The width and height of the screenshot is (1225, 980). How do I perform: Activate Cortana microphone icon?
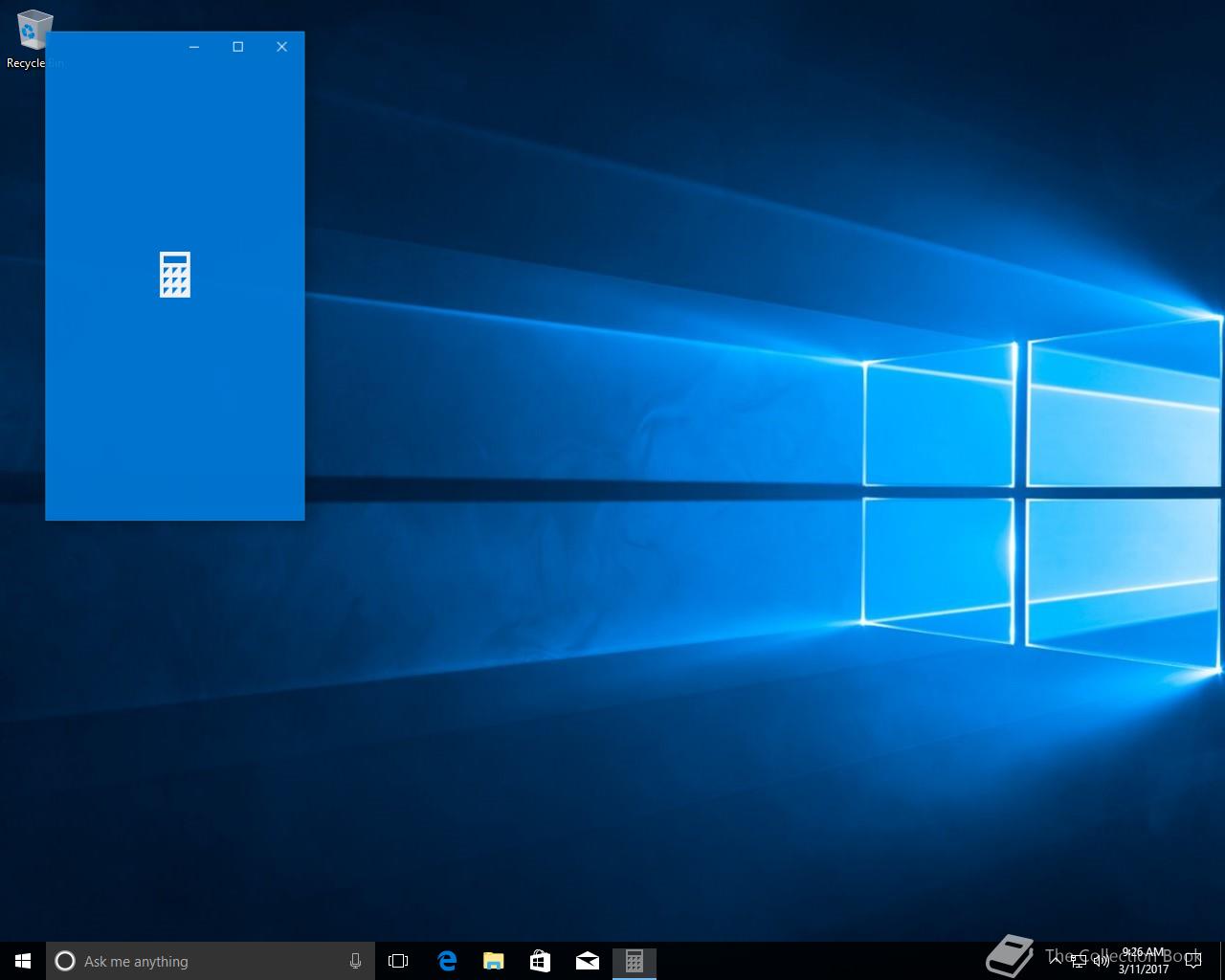pos(355,961)
